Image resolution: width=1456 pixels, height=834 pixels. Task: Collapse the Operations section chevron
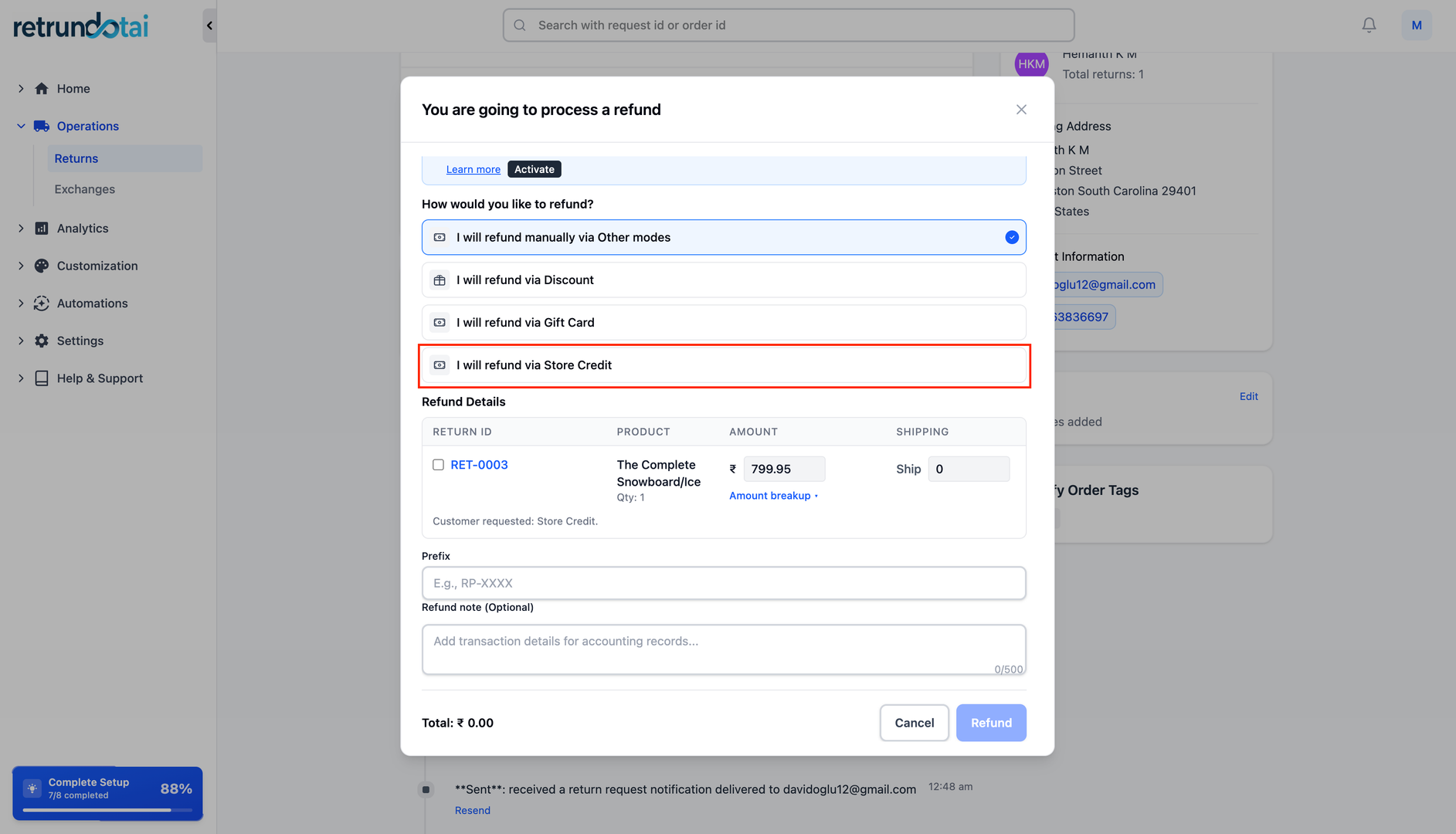(x=21, y=126)
